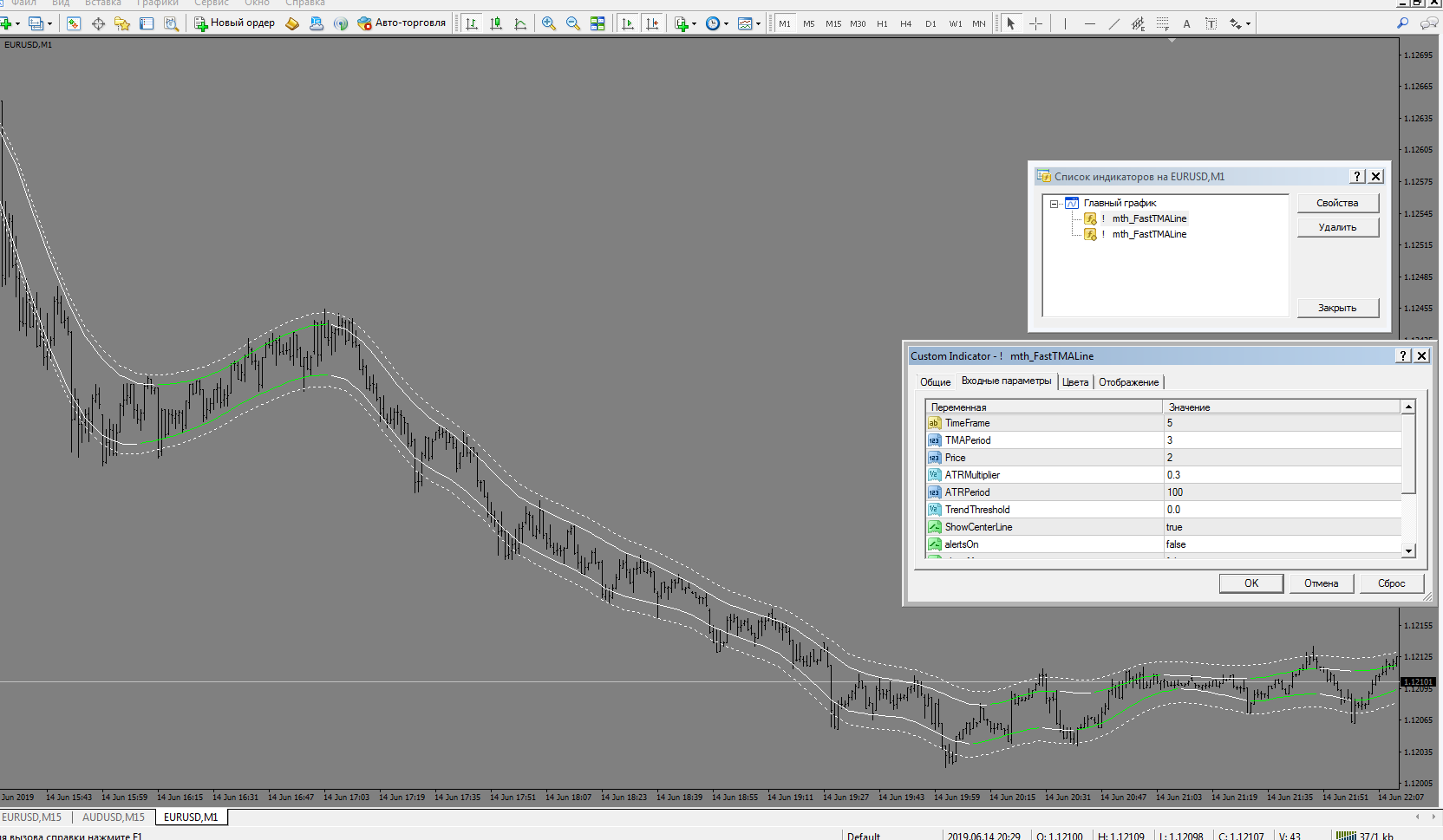The height and width of the screenshot is (840, 1443).
Task: Open the chart templates dropdown arrow
Action: 758,23
